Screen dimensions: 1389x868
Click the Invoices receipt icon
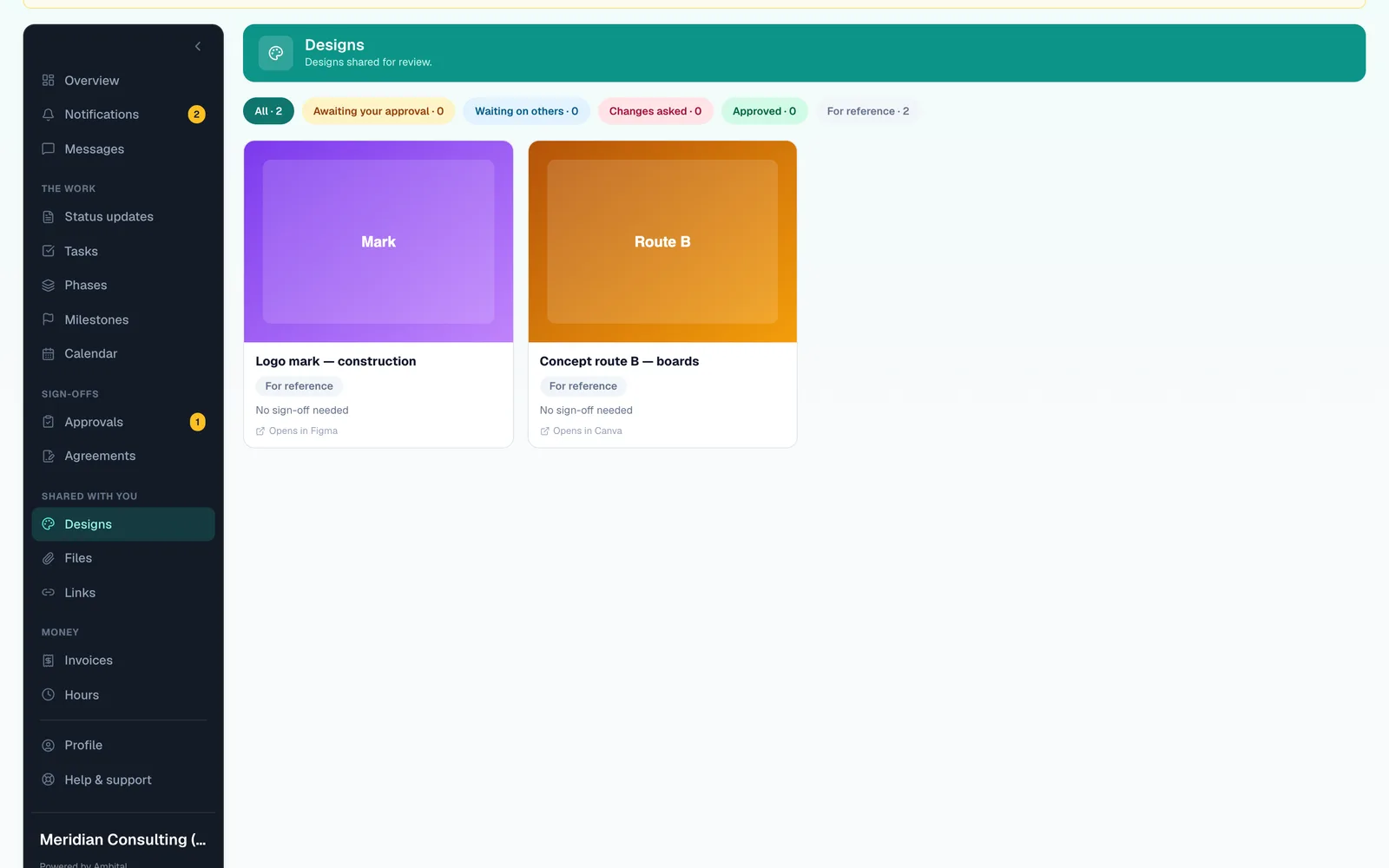(x=49, y=661)
